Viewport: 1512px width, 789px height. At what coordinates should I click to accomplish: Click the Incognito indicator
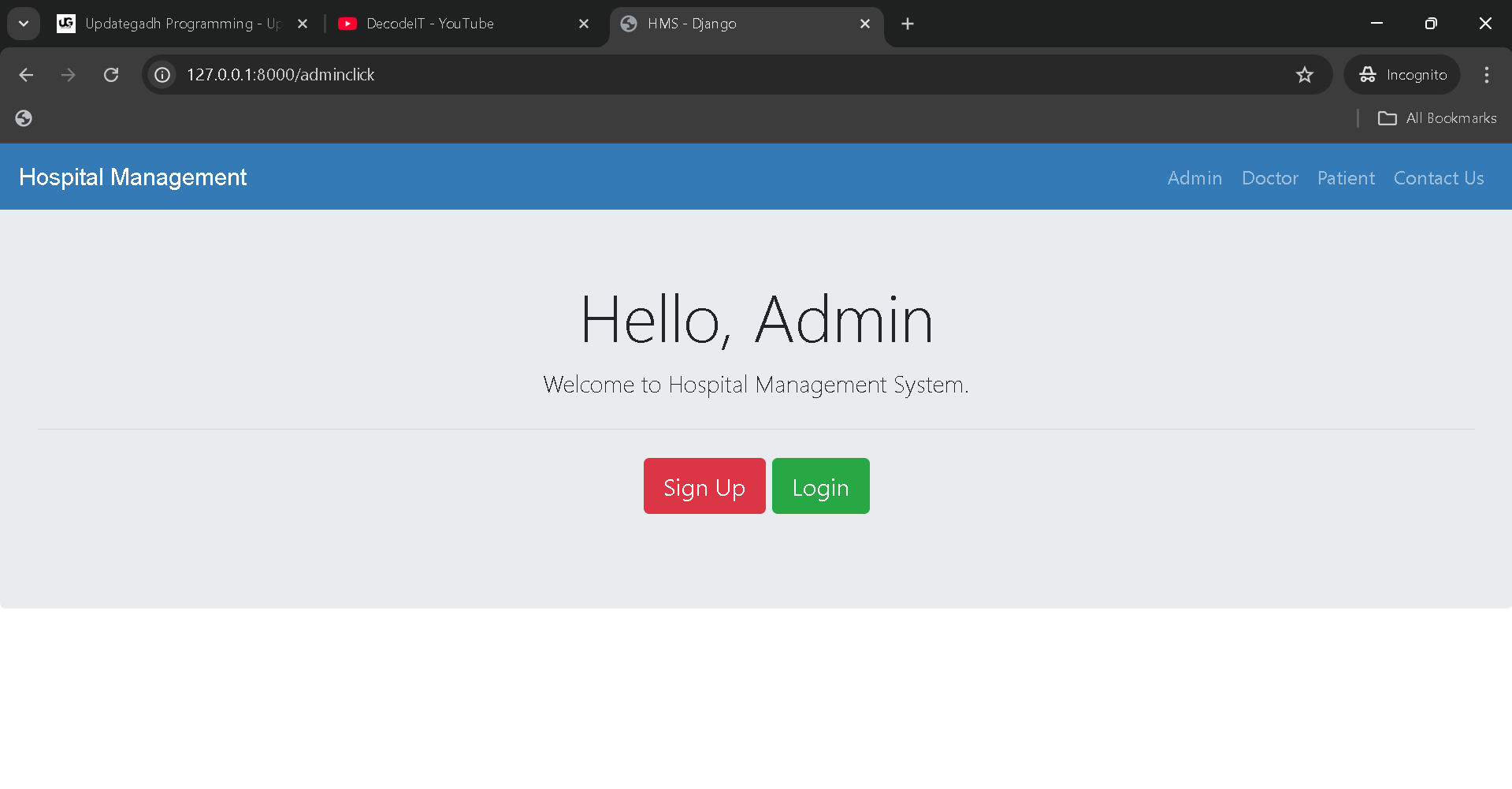pyautogui.click(x=1402, y=75)
